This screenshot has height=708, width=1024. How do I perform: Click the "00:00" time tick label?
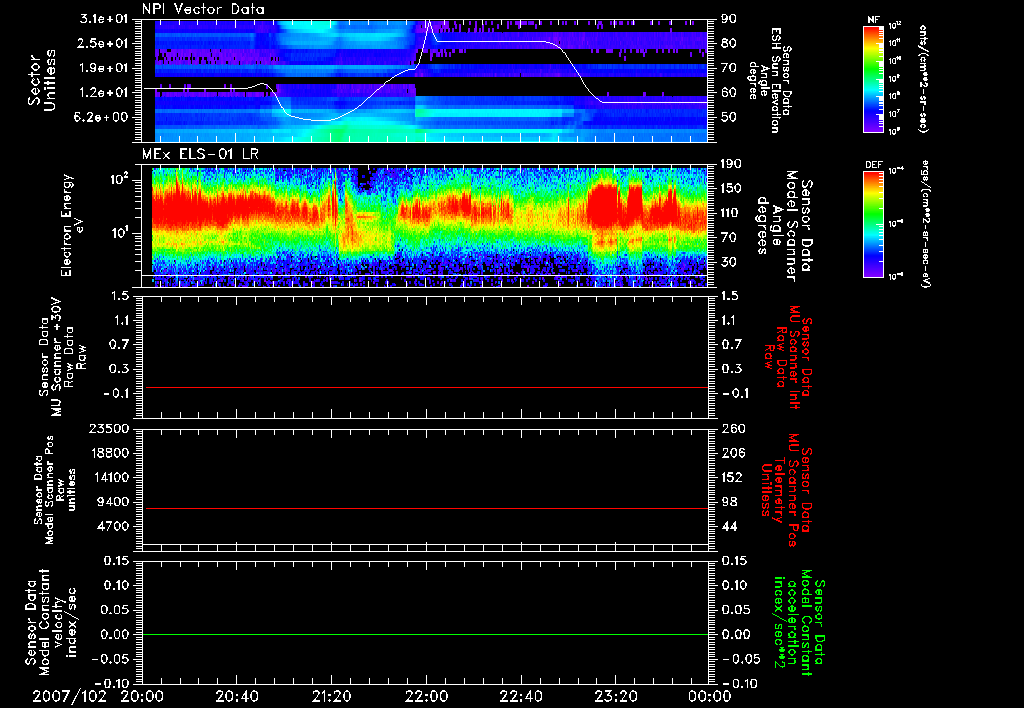(709, 697)
